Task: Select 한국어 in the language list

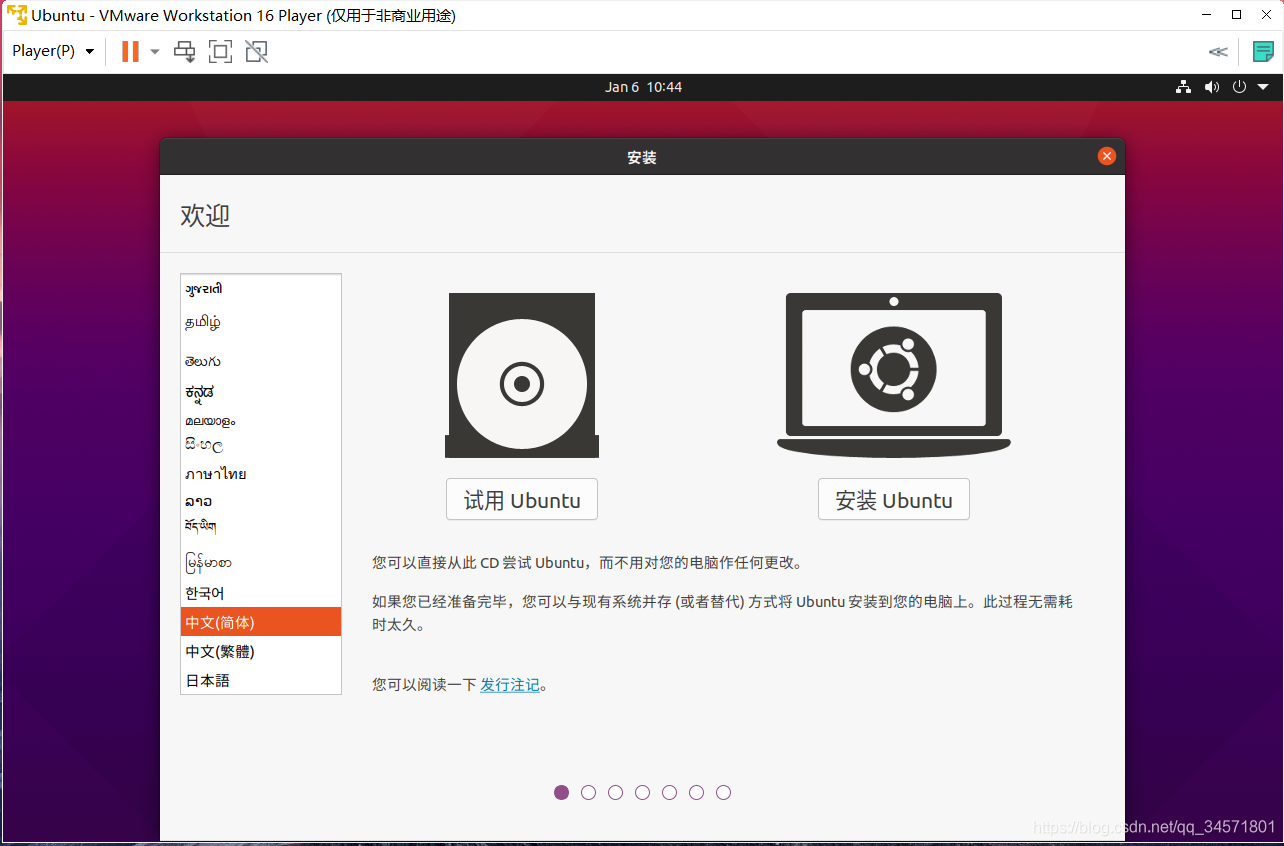Action: [261, 593]
